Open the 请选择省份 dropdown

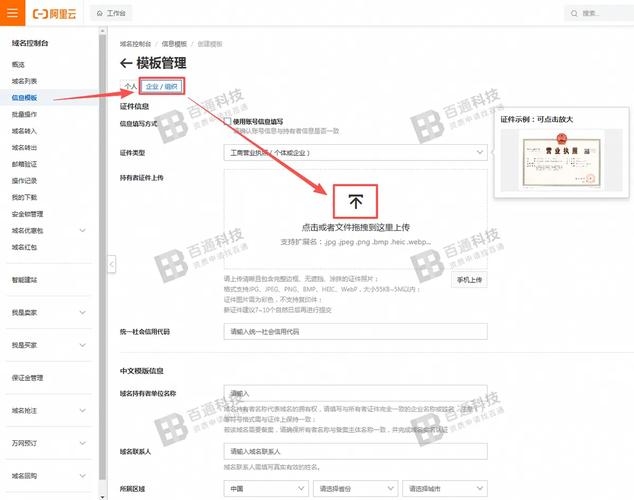click(355, 488)
